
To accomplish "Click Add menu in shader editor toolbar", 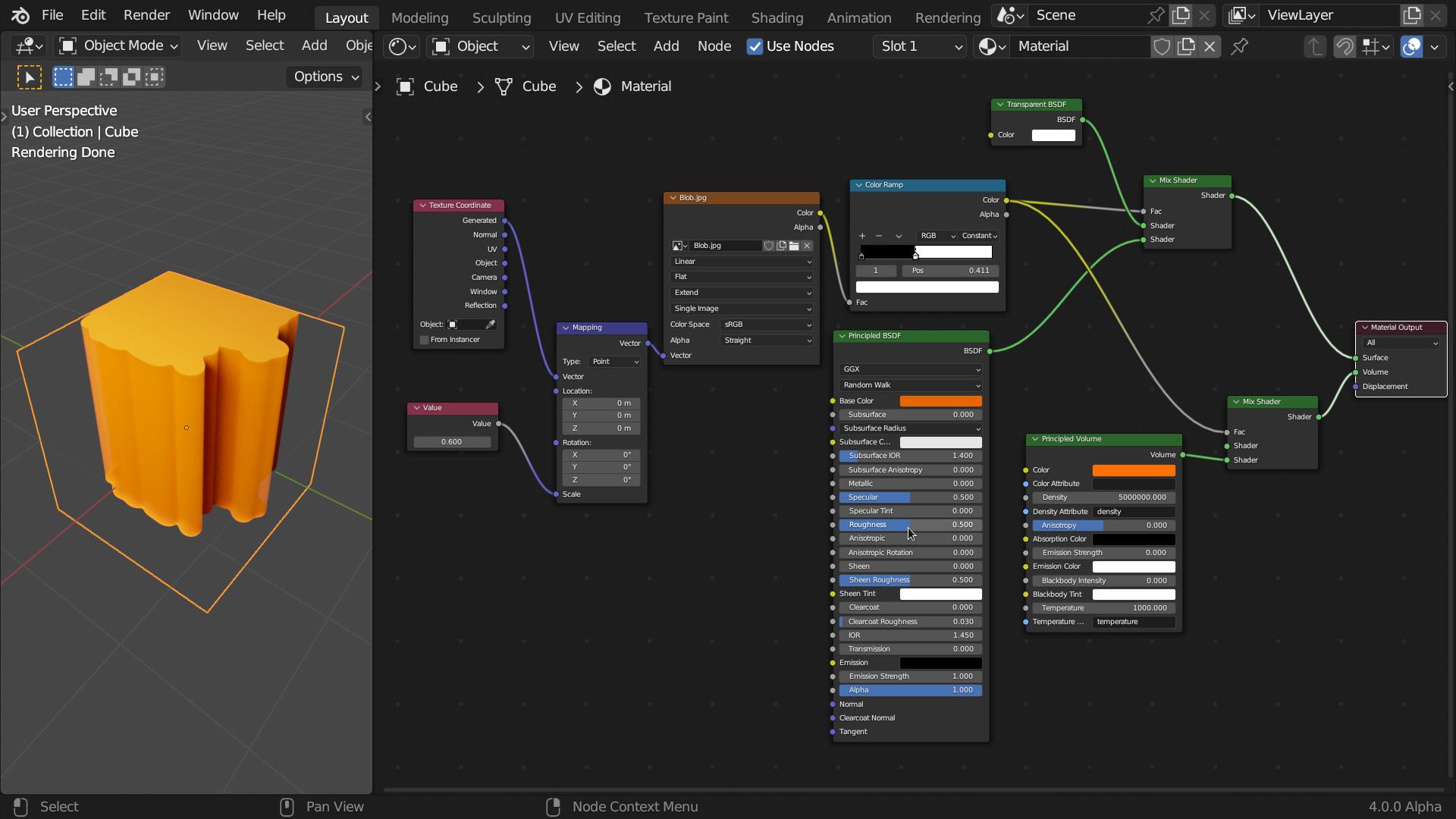I will point(665,45).
